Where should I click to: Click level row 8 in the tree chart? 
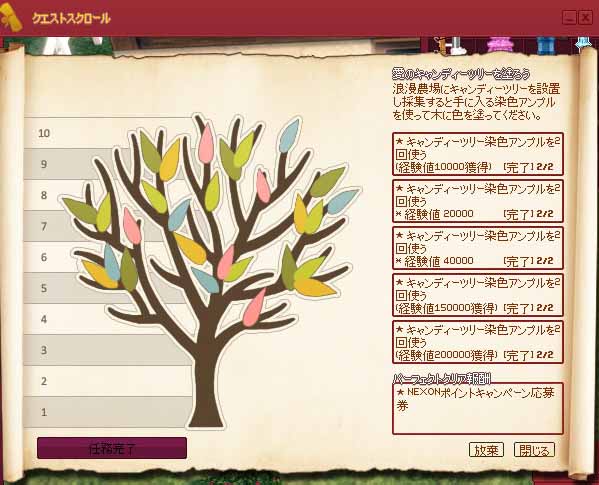[x=108, y=195]
